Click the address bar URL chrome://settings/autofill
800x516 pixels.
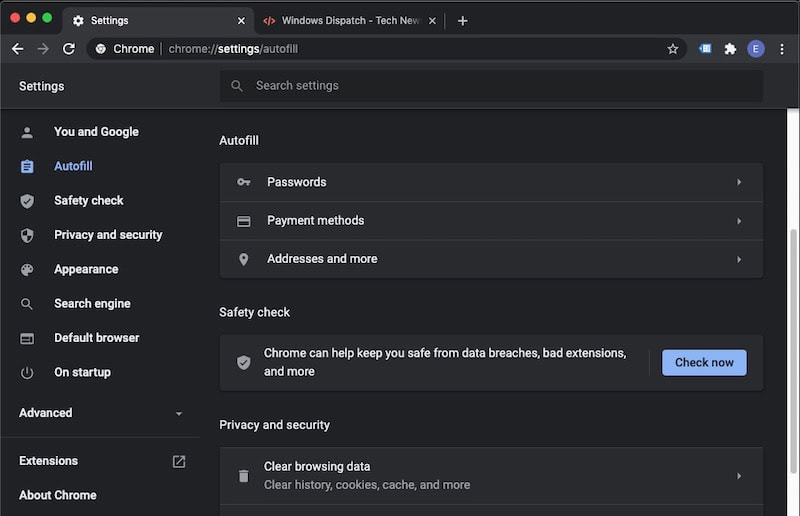(233, 49)
